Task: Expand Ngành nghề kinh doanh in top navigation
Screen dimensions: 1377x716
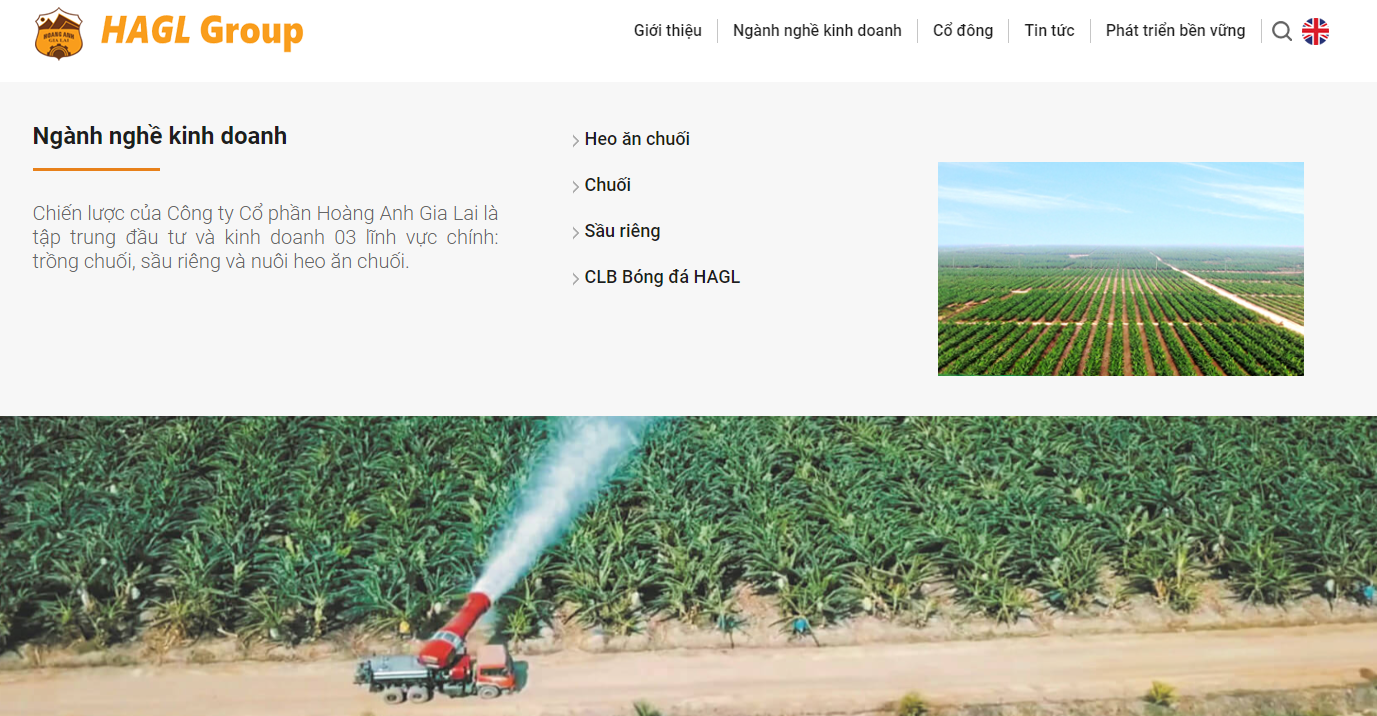Action: tap(817, 30)
